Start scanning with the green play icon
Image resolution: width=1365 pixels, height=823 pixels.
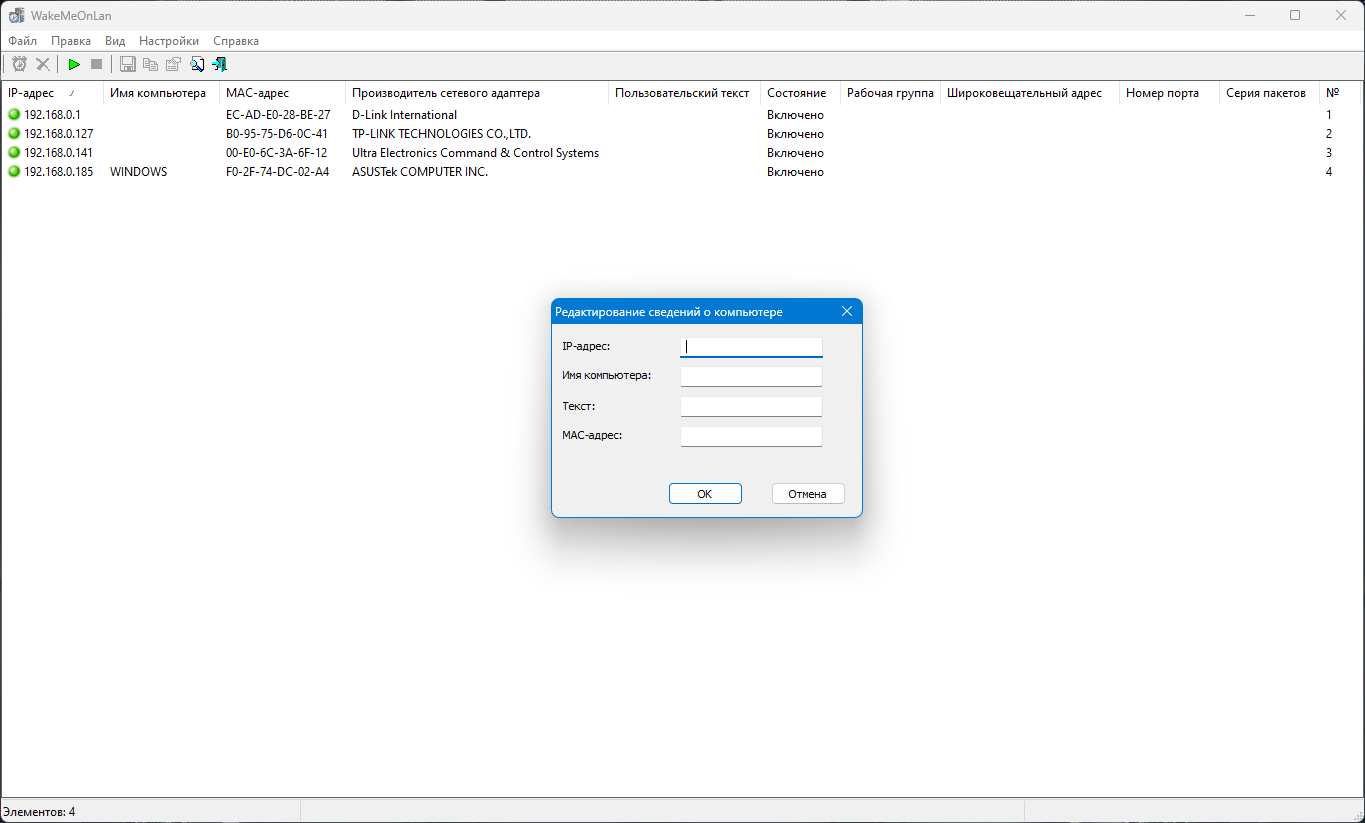(74, 64)
